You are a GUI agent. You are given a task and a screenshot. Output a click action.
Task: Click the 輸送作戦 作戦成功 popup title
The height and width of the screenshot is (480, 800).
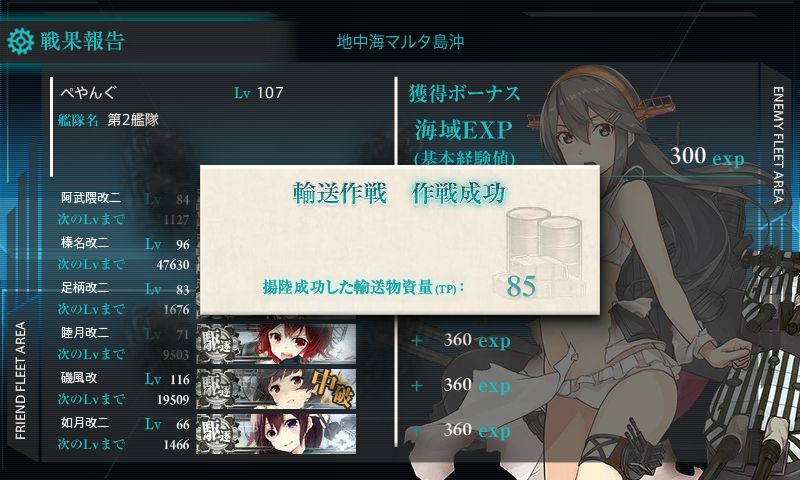(x=399, y=193)
